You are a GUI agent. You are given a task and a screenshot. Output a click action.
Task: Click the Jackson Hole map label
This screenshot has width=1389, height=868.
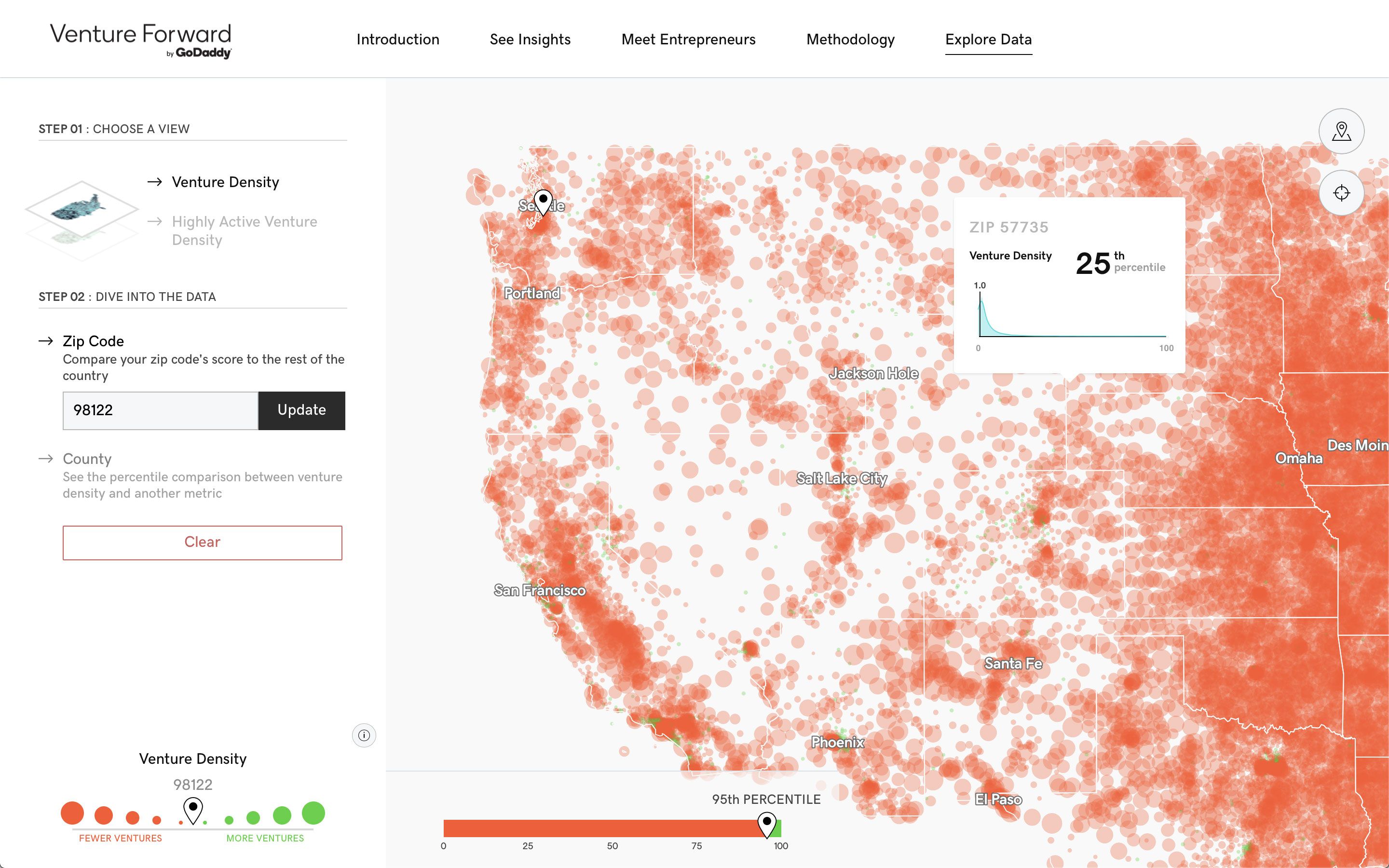[x=873, y=374]
